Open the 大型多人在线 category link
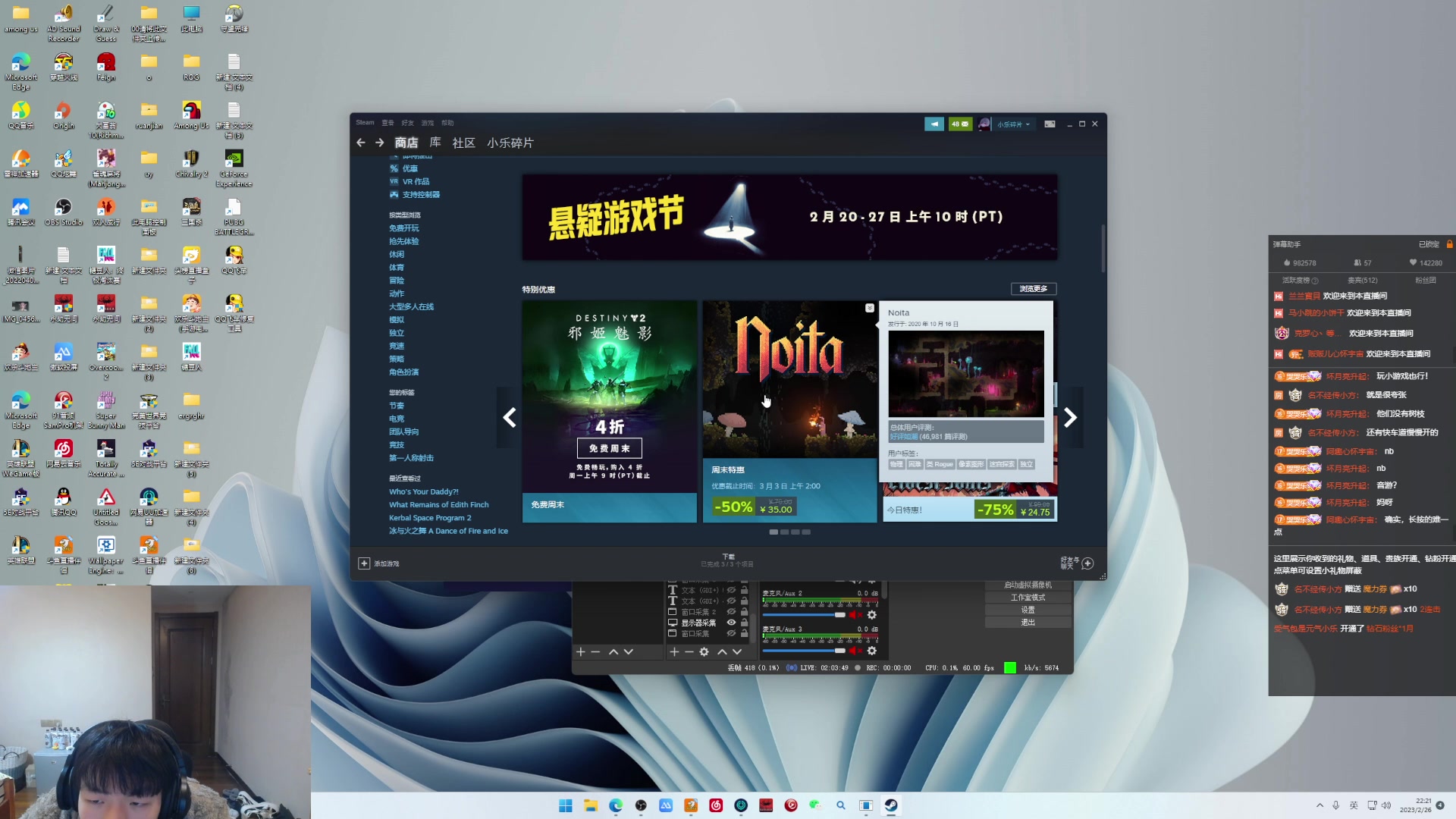This screenshot has width=1456, height=819. coord(412,307)
